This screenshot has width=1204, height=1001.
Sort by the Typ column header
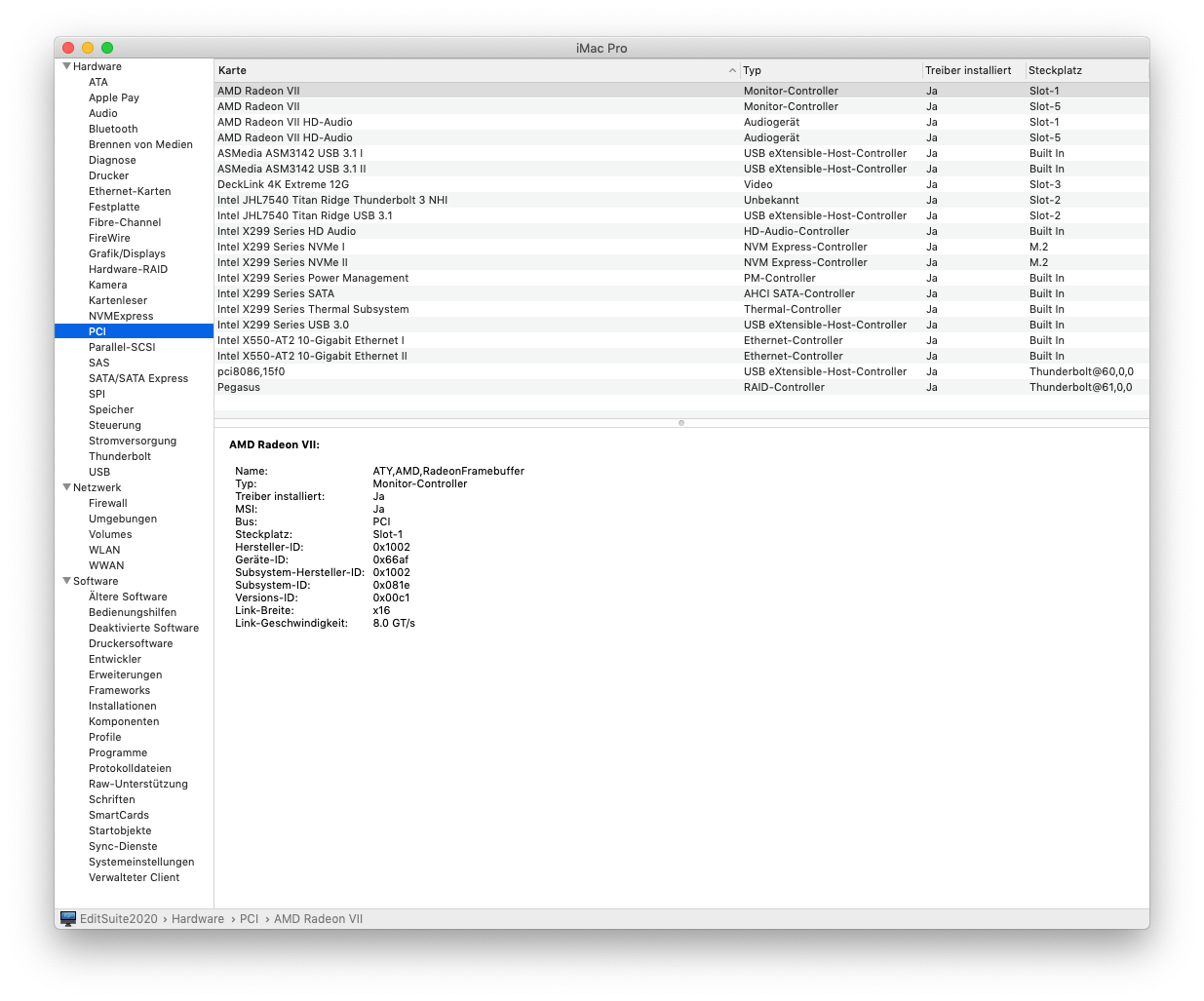point(831,70)
